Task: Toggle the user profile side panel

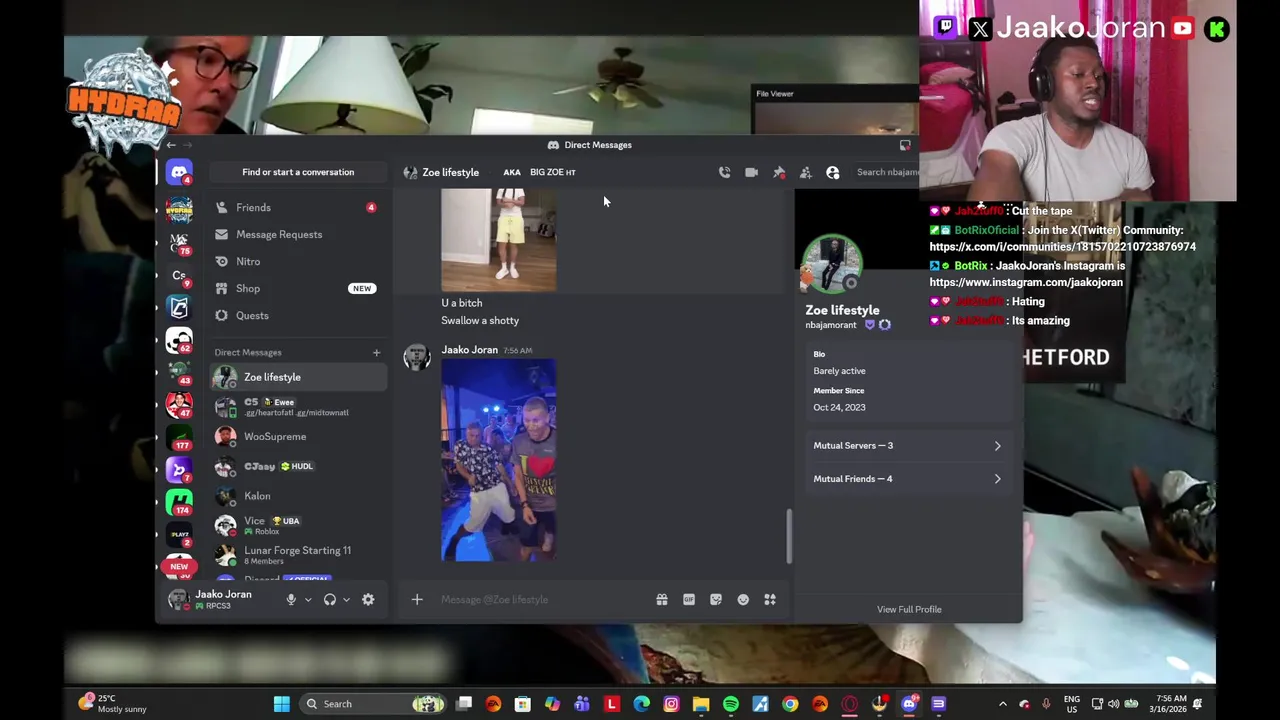Action: [832, 172]
